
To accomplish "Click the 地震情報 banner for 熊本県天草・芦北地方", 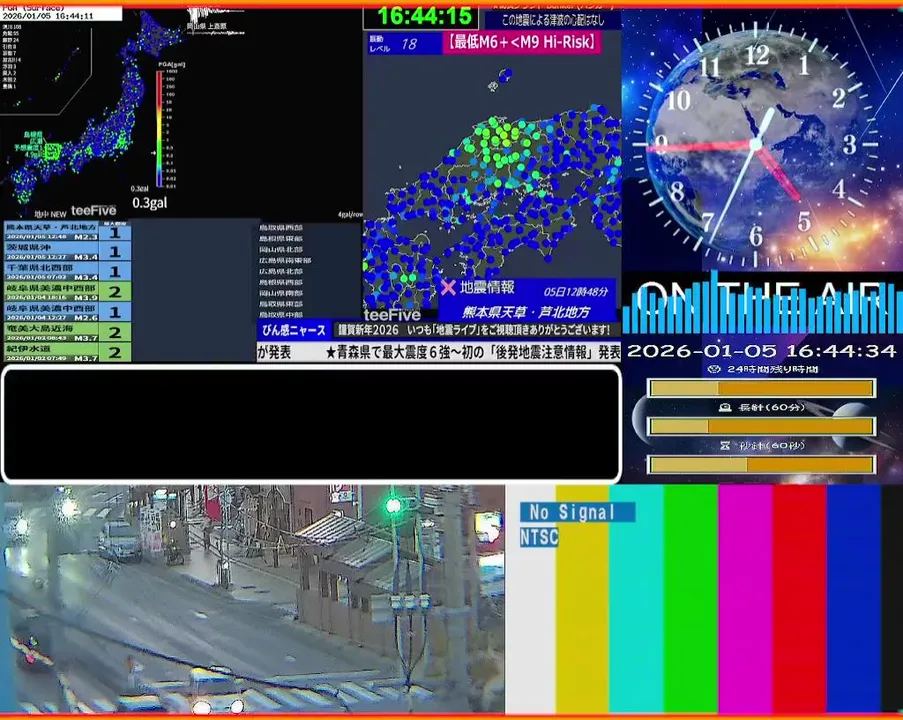I will (527, 300).
